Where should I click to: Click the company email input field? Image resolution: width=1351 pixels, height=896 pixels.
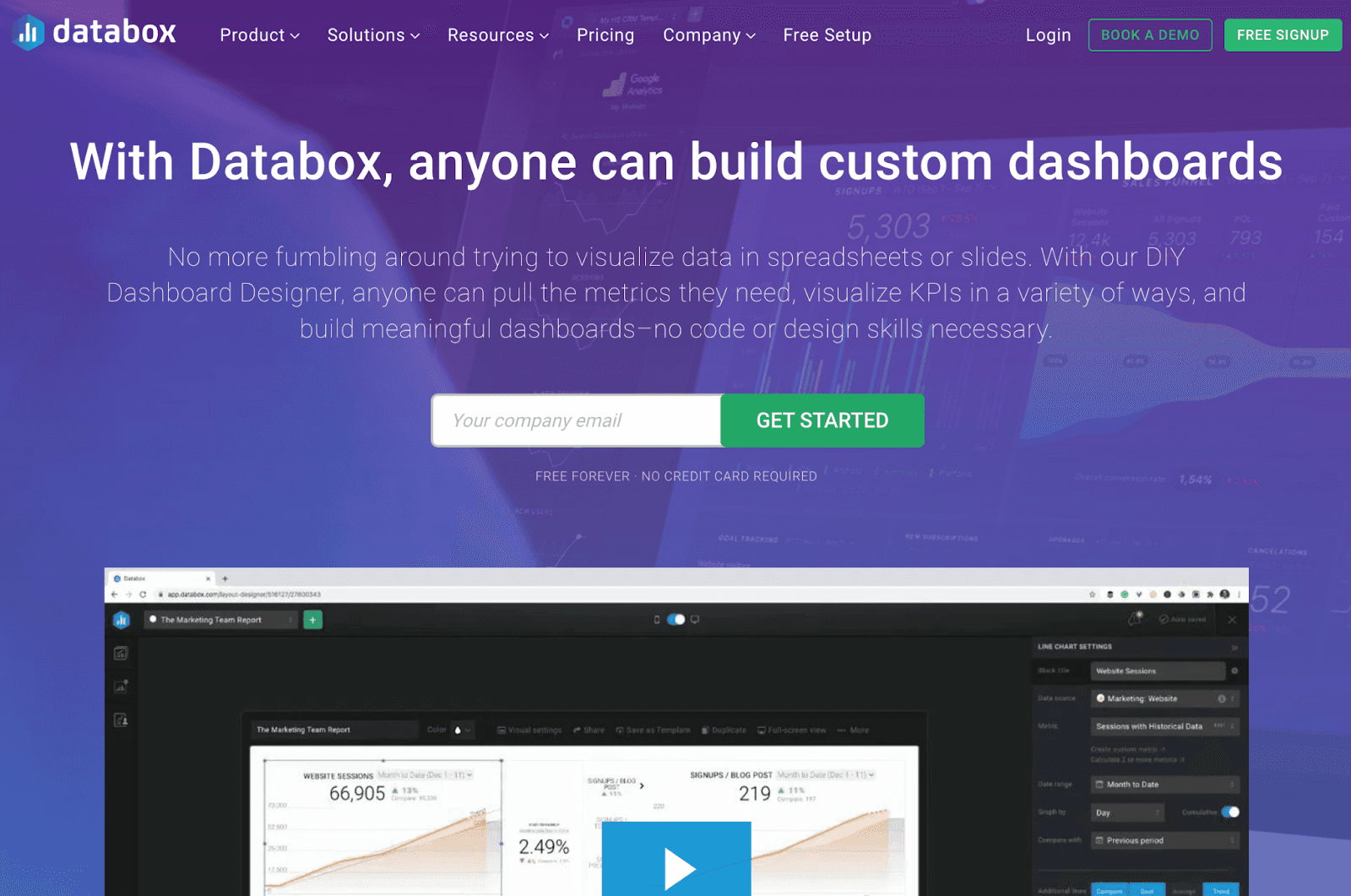577,421
